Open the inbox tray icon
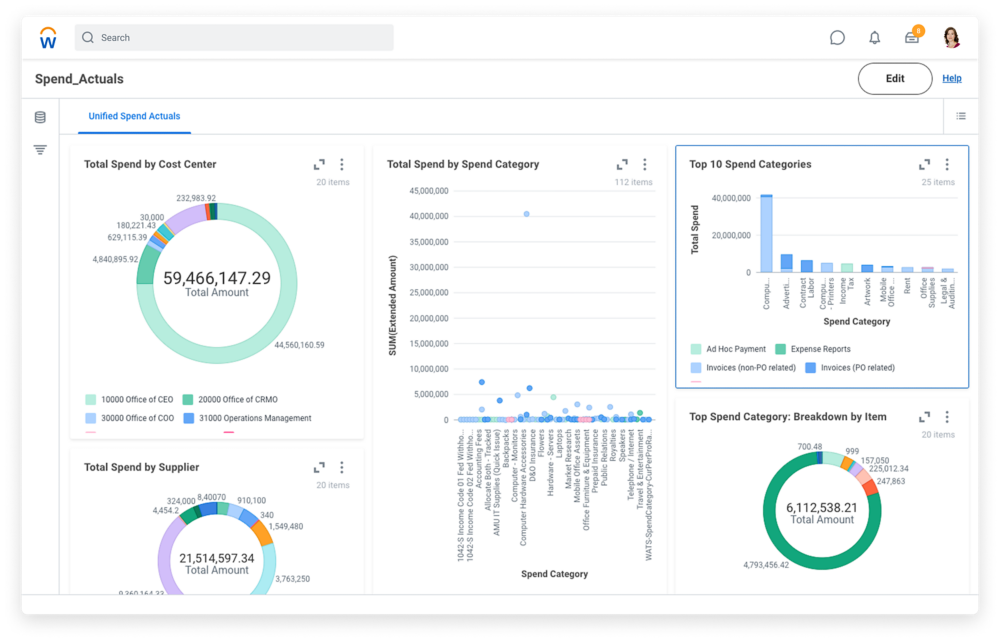The image size is (1000, 642). 912,38
